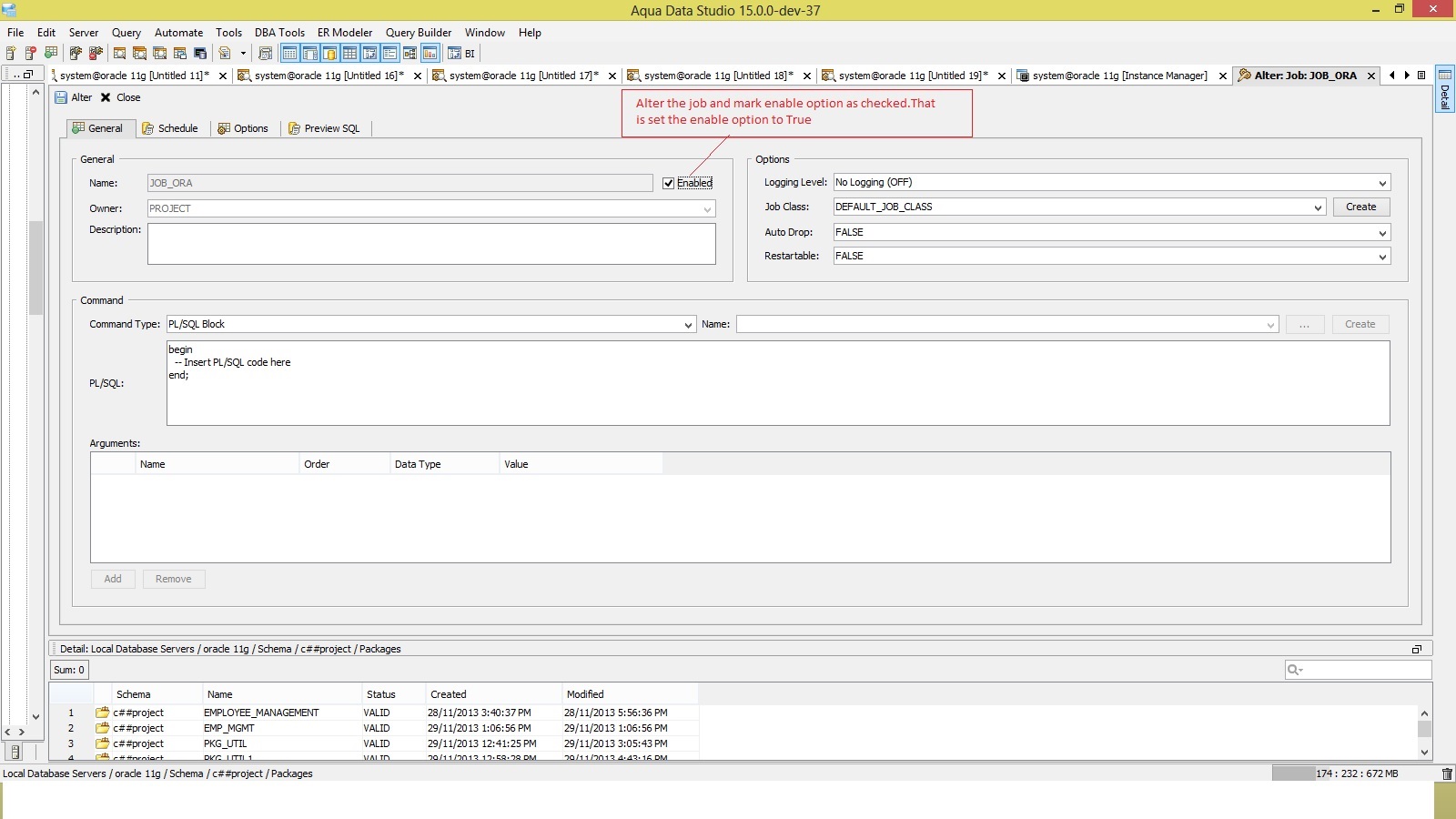
Task: Open the Detail side panel tab
Action: click(x=1444, y=88)
